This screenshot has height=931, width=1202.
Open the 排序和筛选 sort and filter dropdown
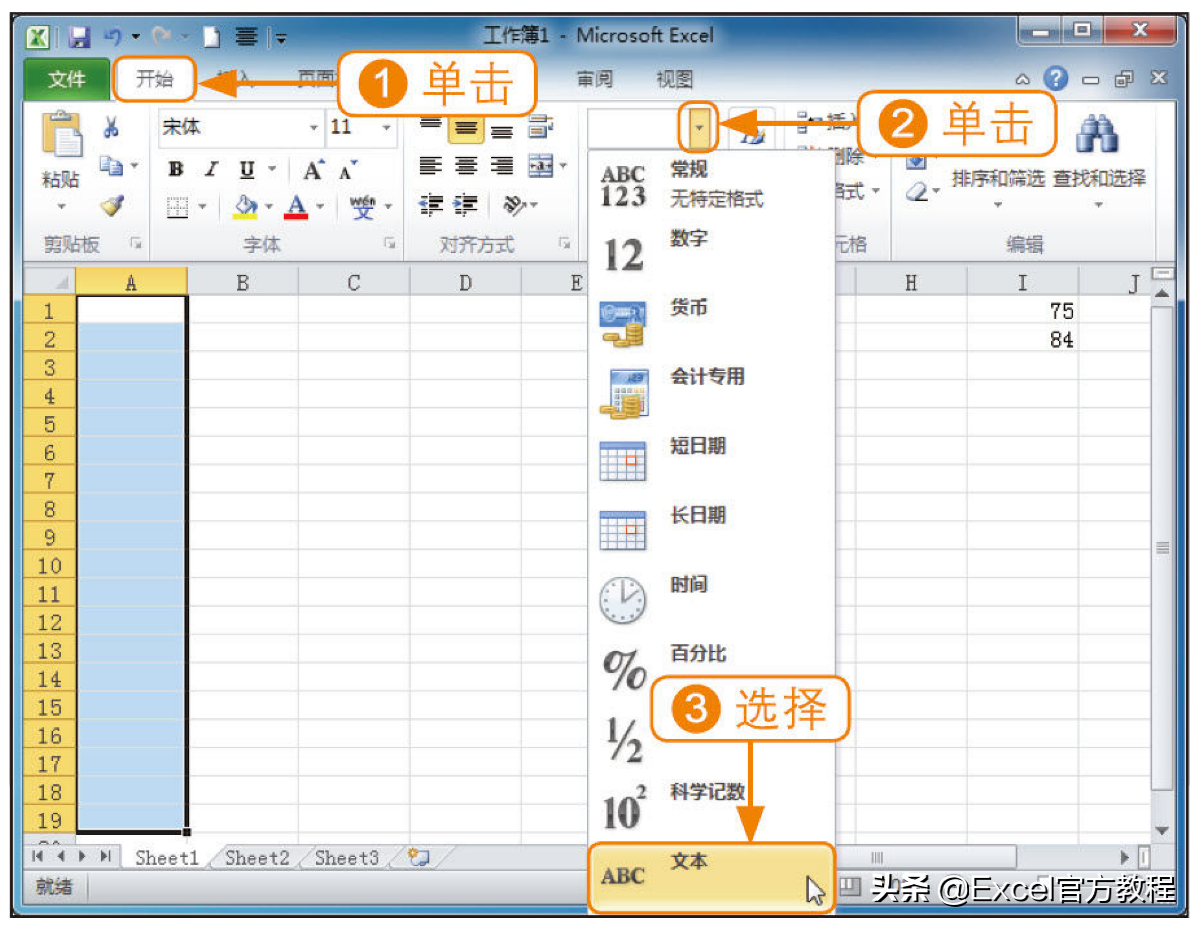(x=997, y=204)
